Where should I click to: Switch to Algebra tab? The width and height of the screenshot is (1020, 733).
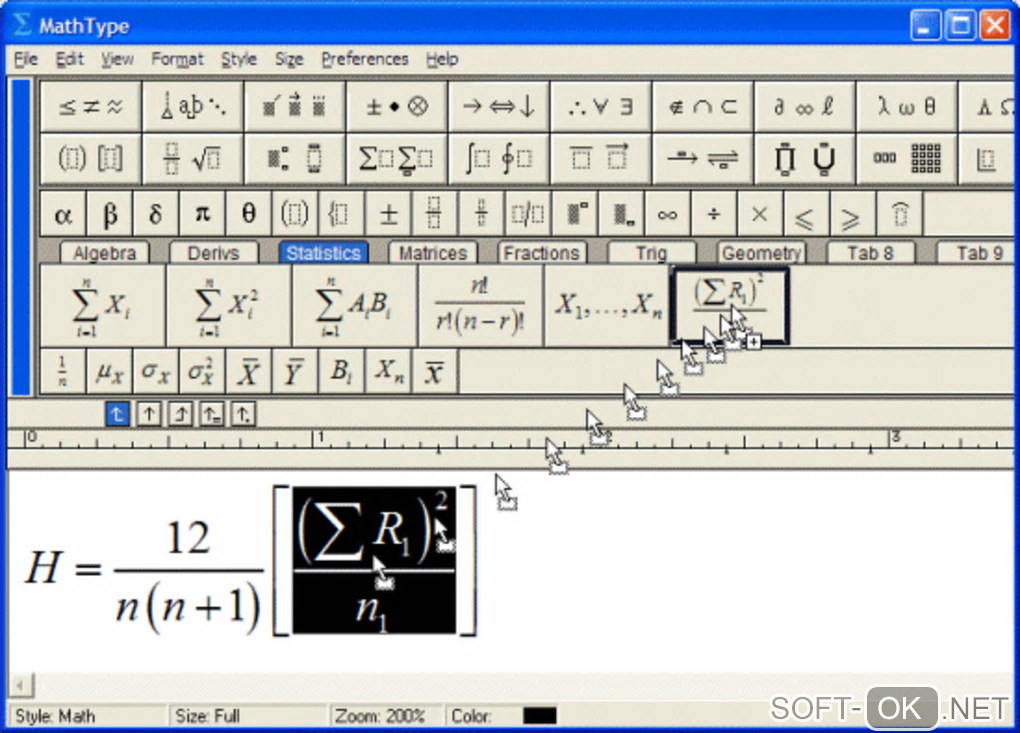(104, 252)
